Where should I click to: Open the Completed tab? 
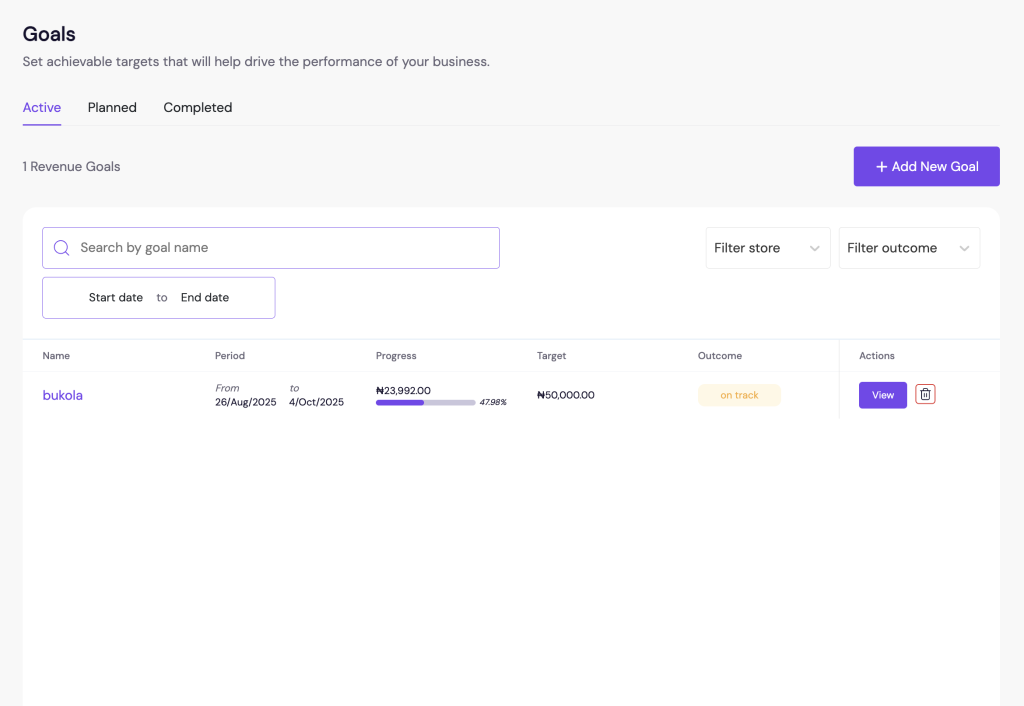[197, 108]
